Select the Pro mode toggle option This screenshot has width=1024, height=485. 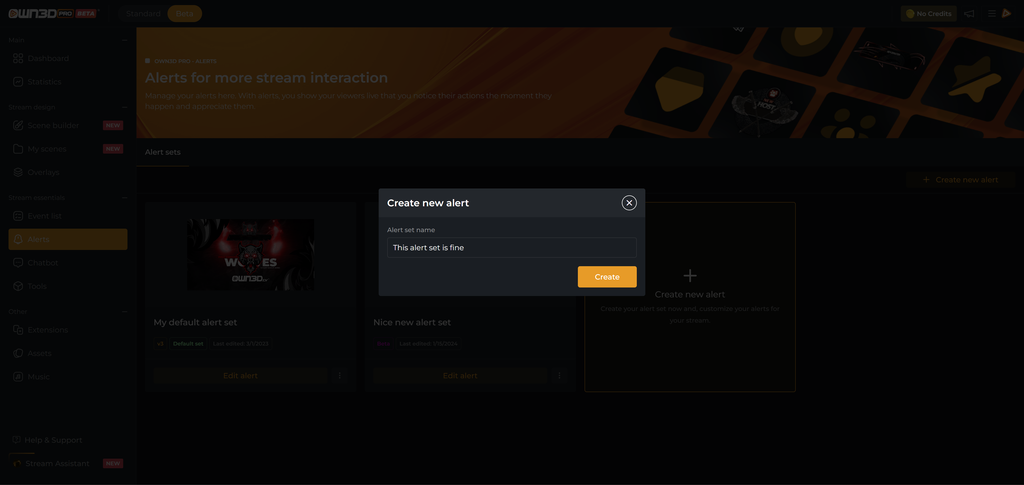pos(184,14)
